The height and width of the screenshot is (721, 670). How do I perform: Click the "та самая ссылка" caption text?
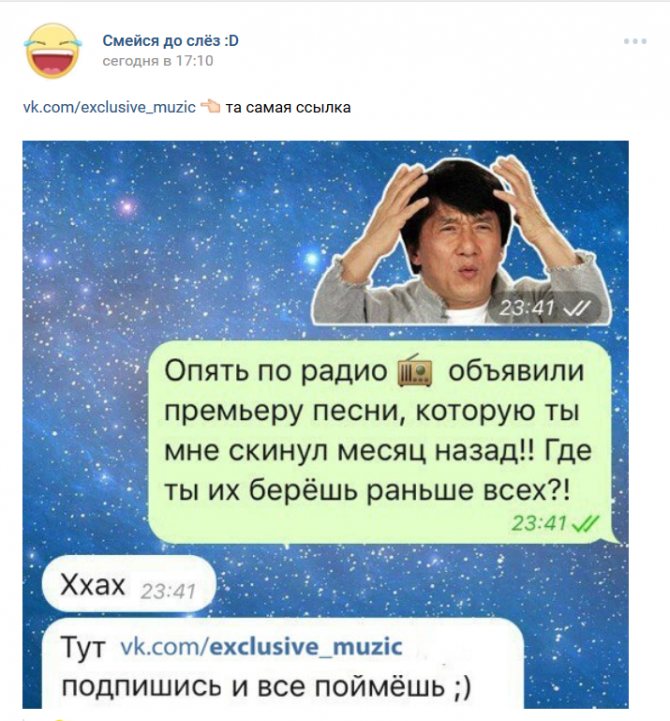288,107
